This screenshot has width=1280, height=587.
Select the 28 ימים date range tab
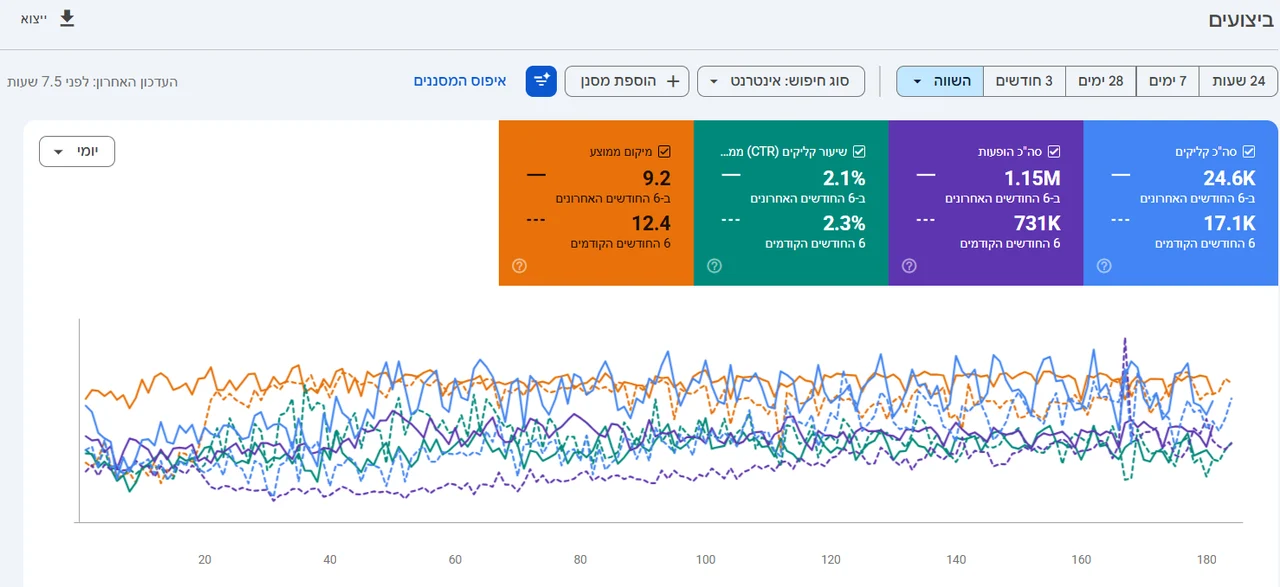1101,81
